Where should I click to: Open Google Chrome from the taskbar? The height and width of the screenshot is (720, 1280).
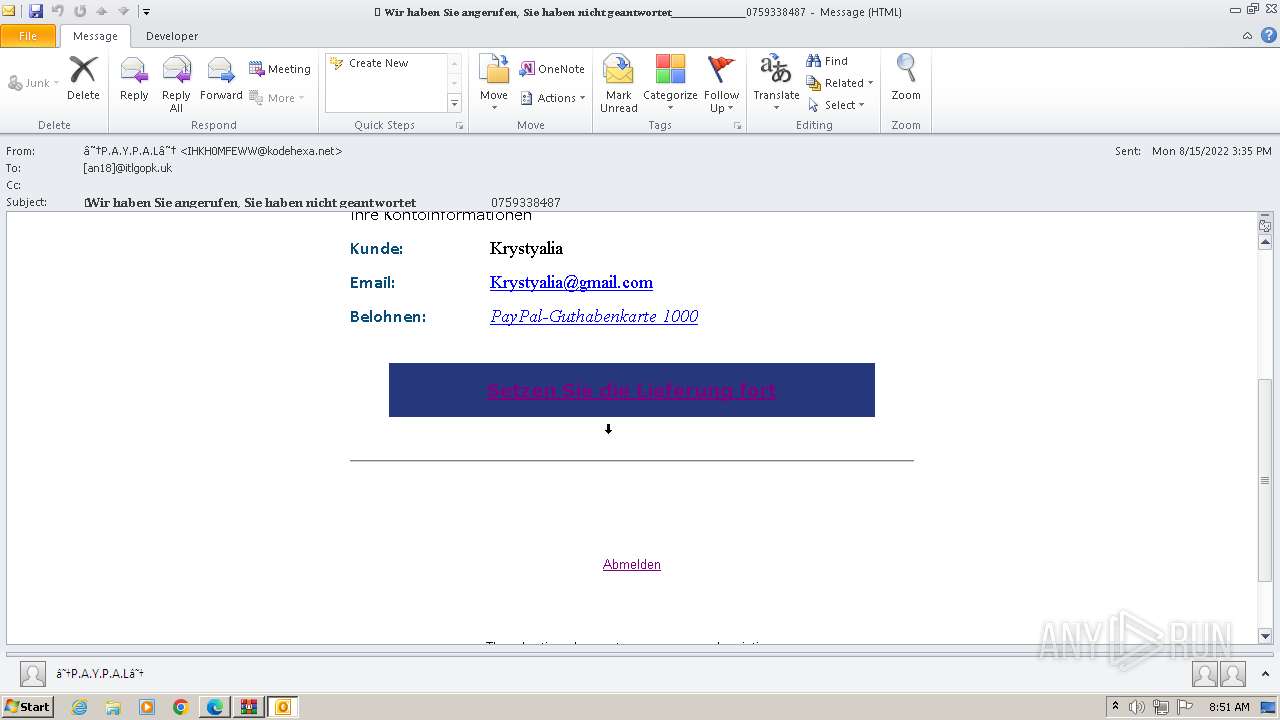[181, 707]
